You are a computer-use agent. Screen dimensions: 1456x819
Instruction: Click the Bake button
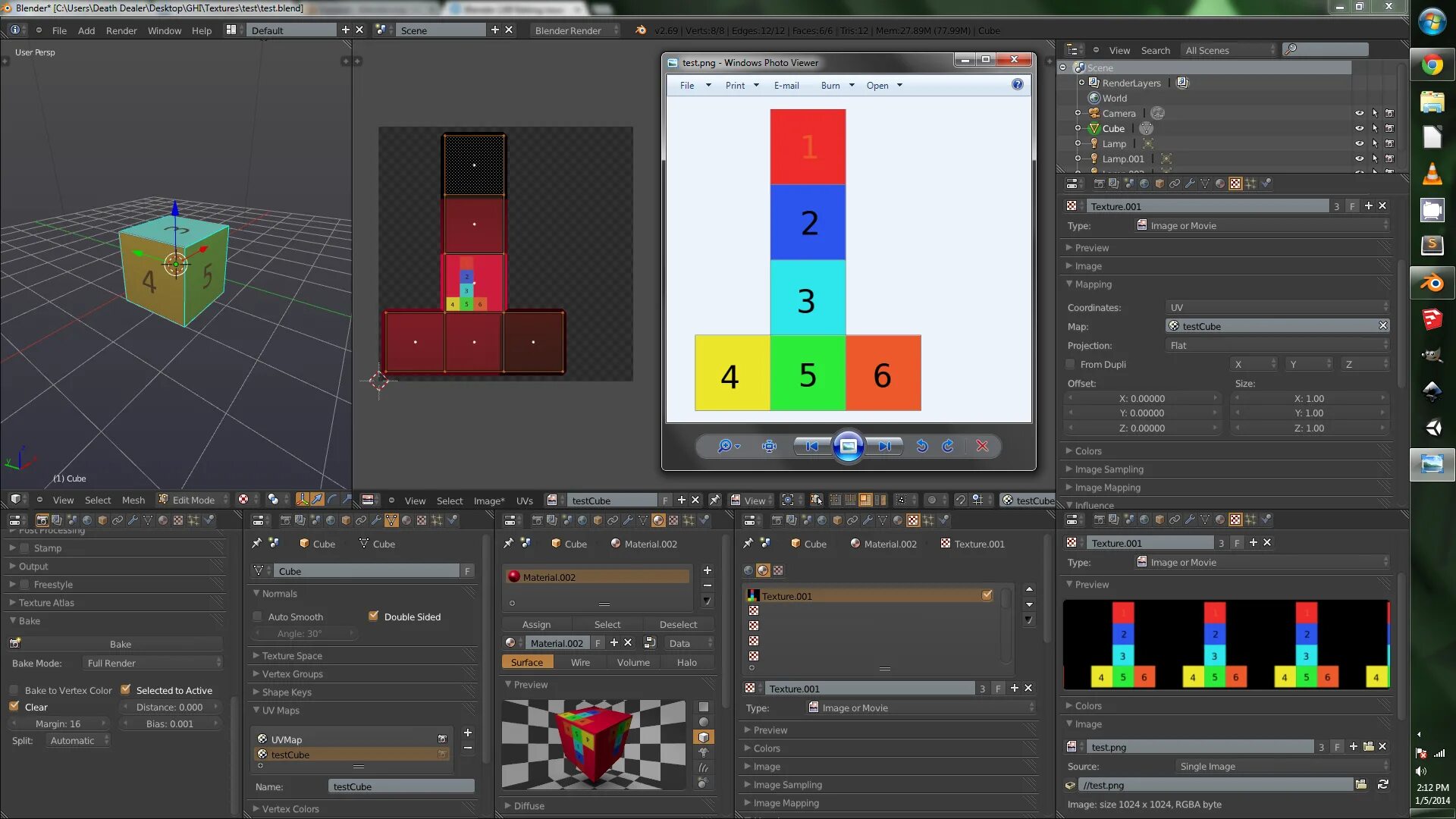121,644
